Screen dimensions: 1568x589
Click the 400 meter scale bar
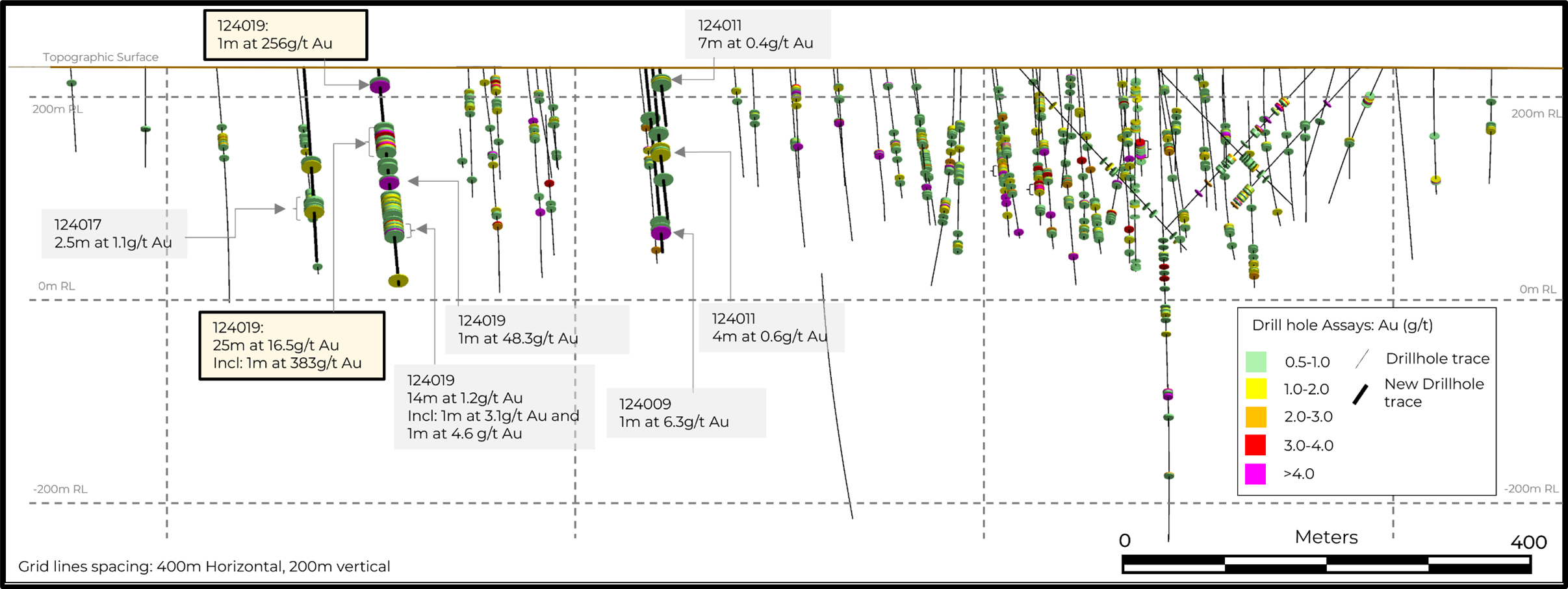1326,564
